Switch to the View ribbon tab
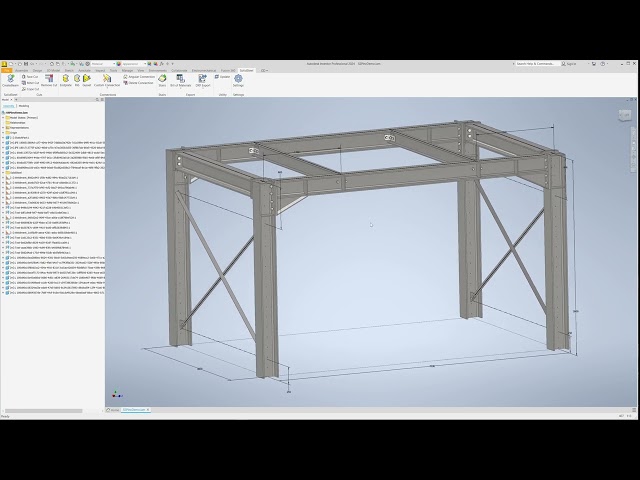This screenshot has width=640, height=480. click(140, 71)
